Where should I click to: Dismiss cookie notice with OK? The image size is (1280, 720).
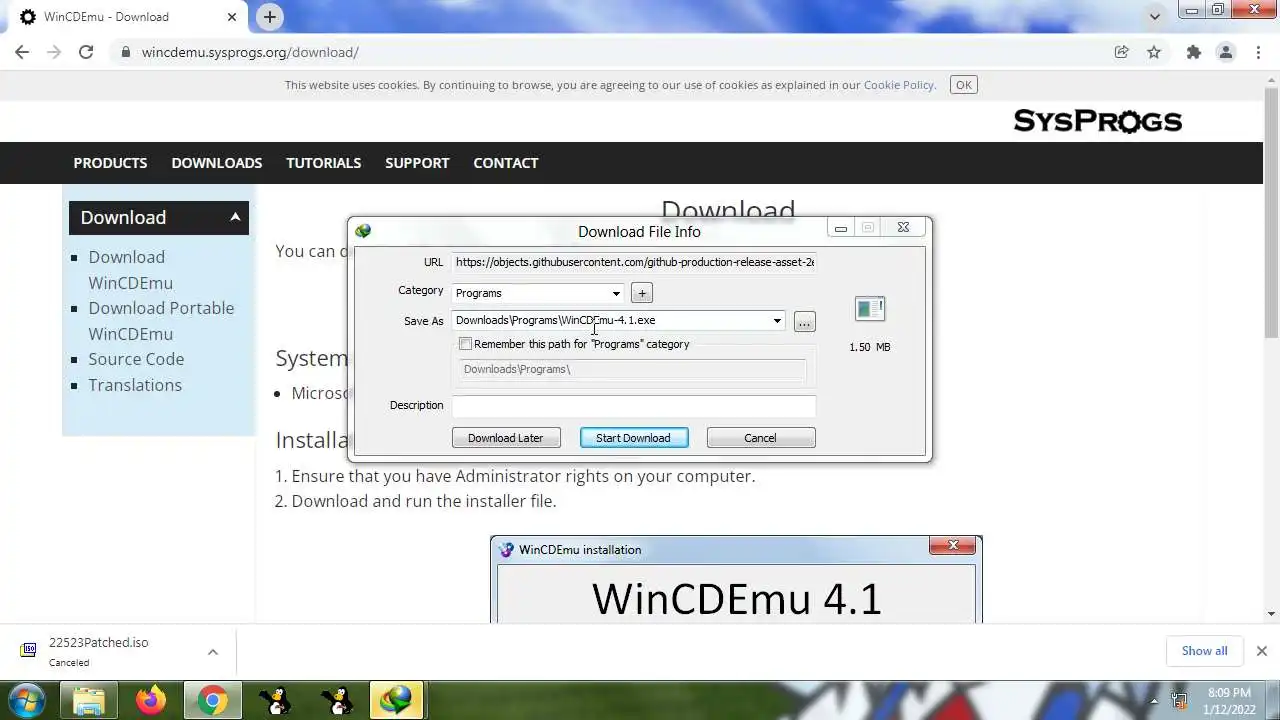(964, 85)
